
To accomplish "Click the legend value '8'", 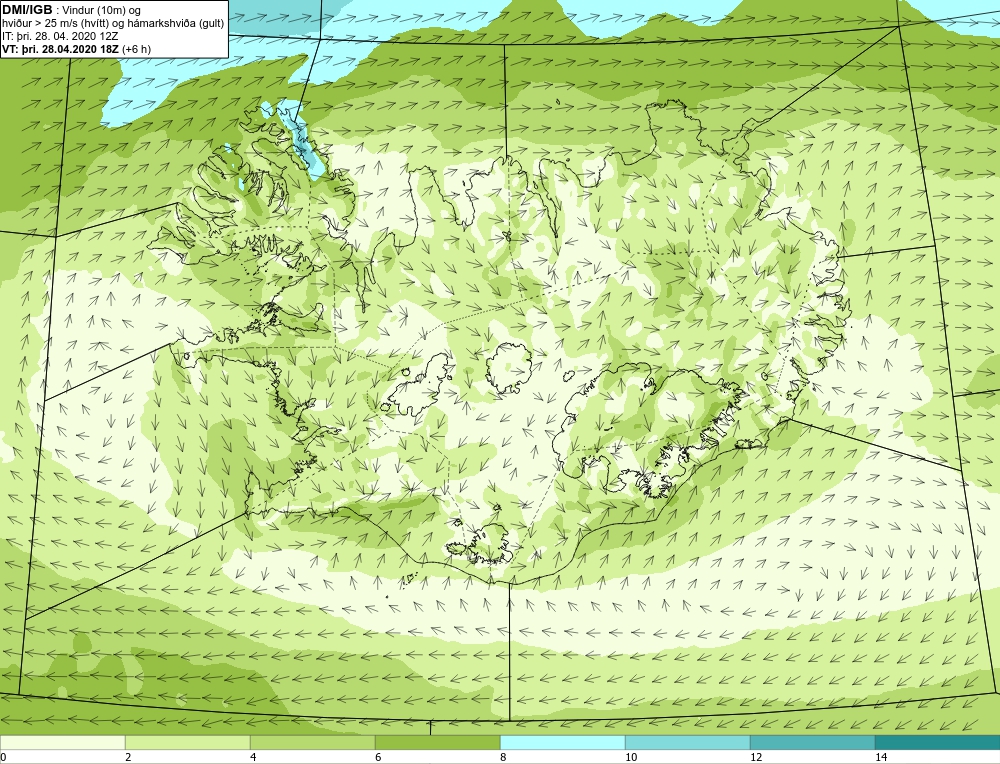I will 503,757.
